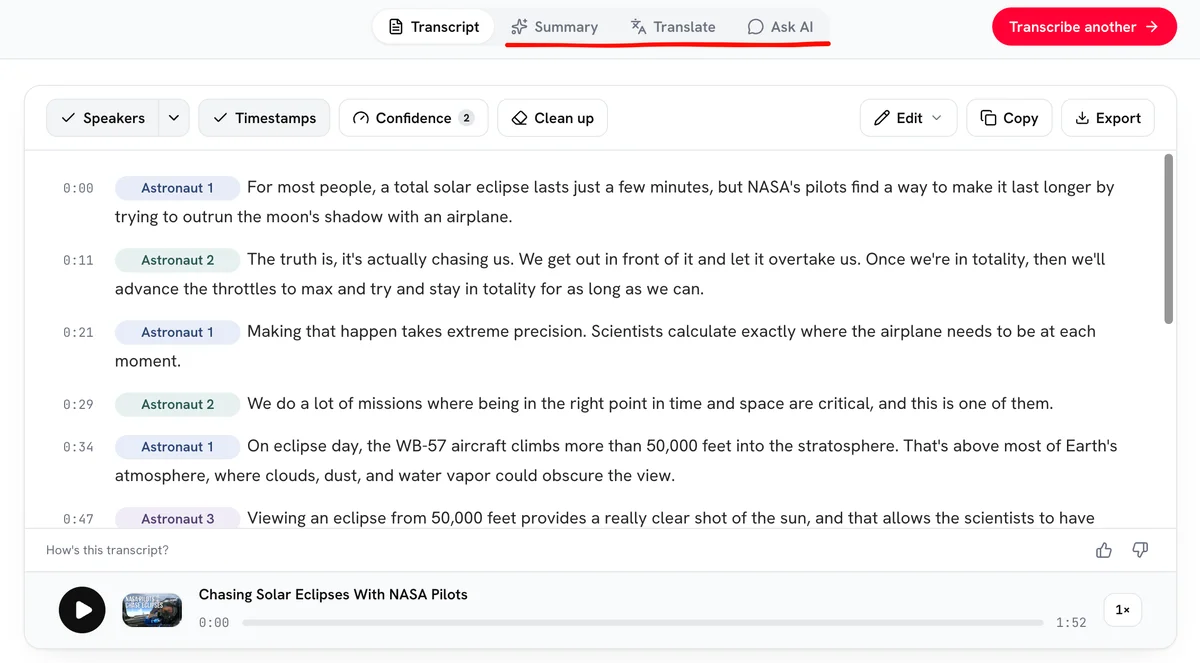Image resolution: width=1200 pixels, height=663 pixels.
Task: Open the Edit dropdown
Action: pos(908,118)
